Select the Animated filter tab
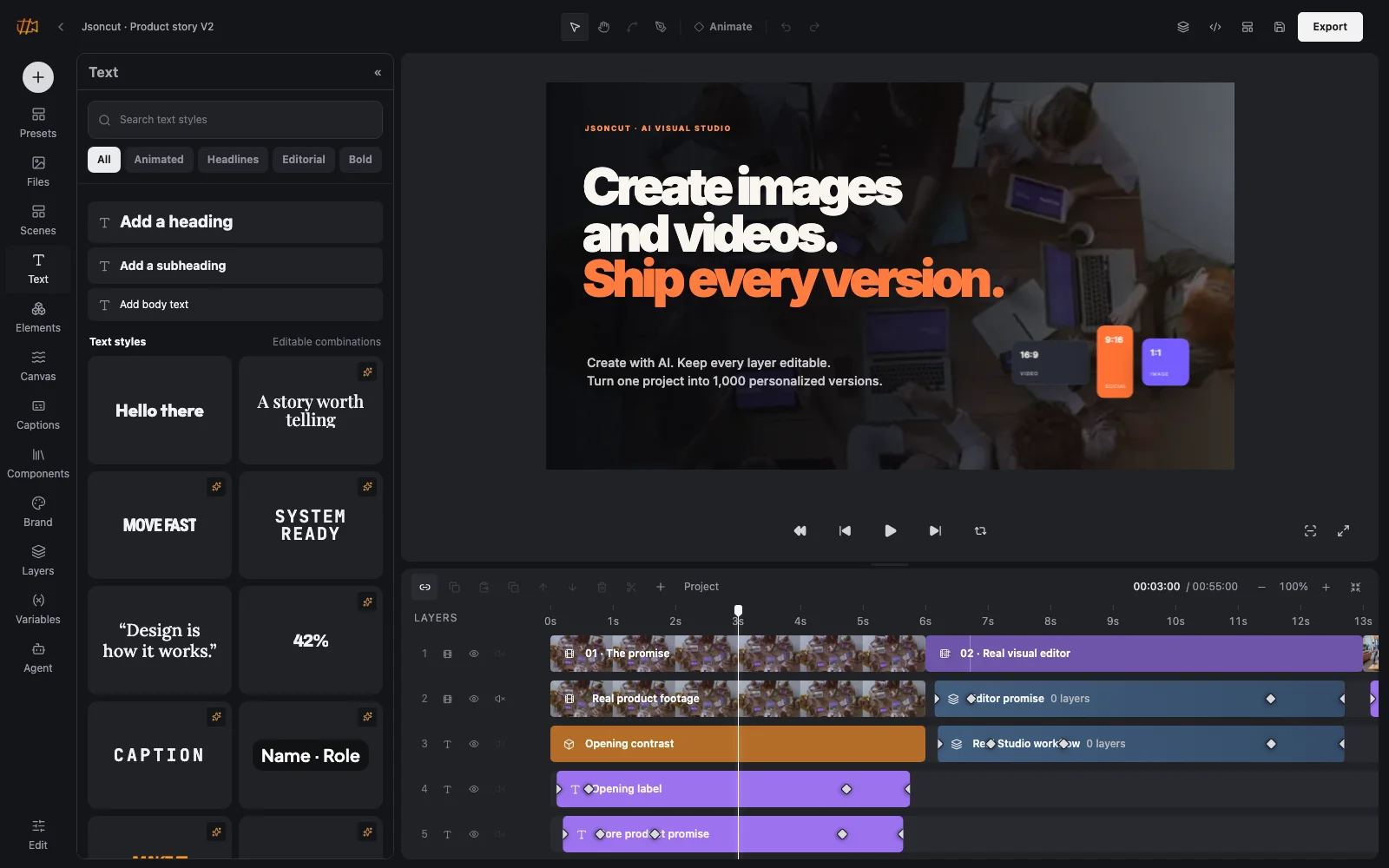Viewport: 1389px width, 868px height. [x=159, y=160]
